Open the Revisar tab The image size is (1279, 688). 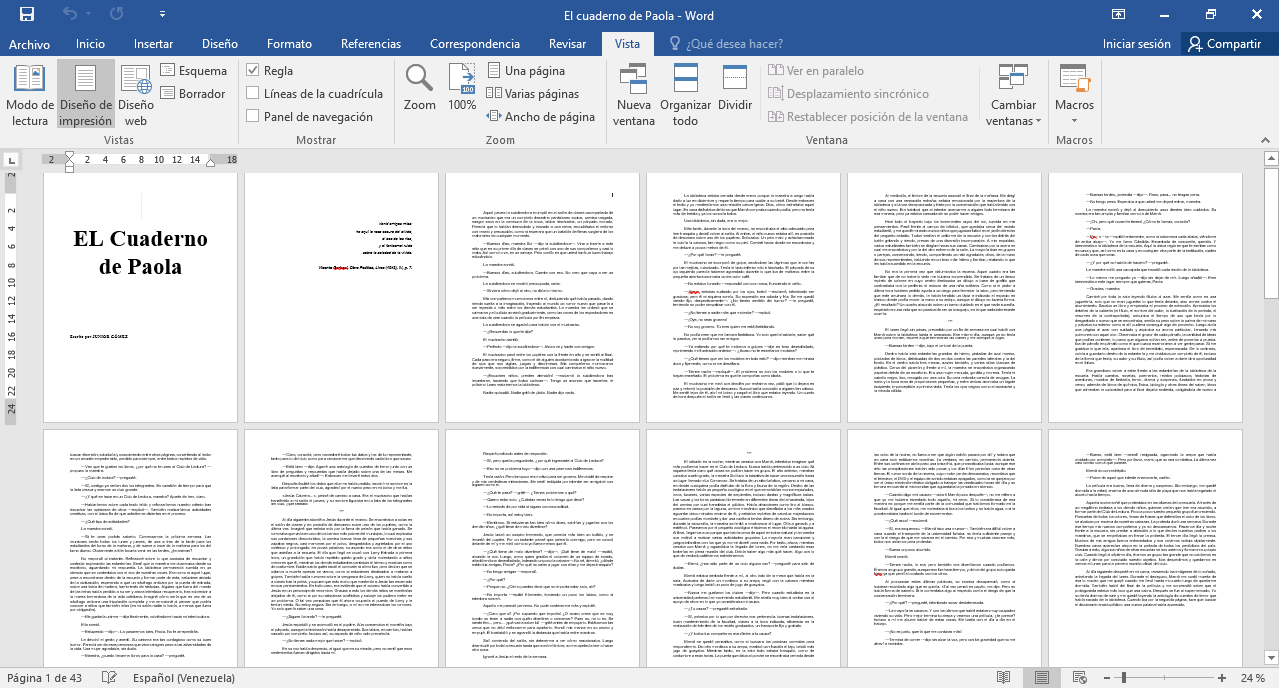568,44
